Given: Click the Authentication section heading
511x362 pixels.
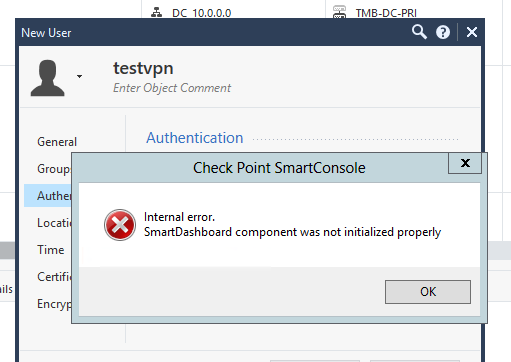Looking at the screenshot, I should (x=195, y=138).
